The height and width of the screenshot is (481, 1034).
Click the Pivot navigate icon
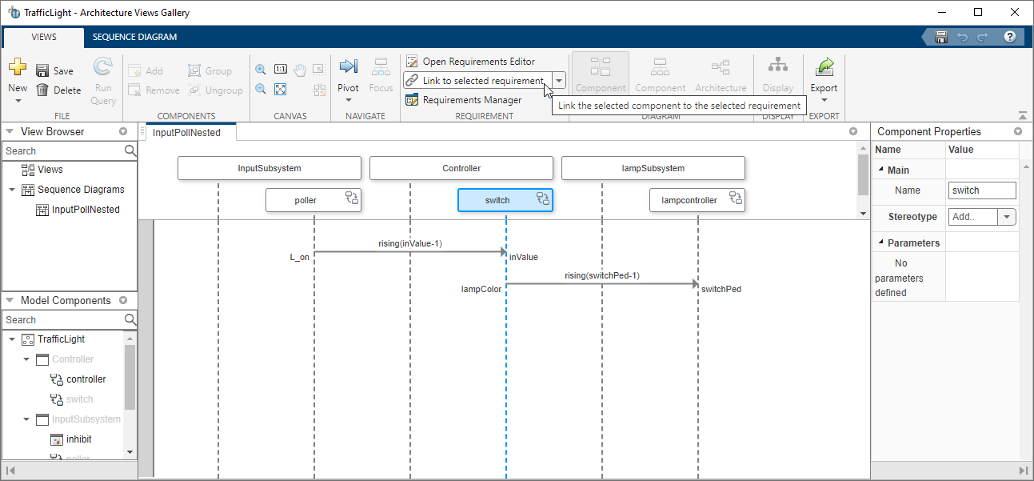tap(348, 68)
